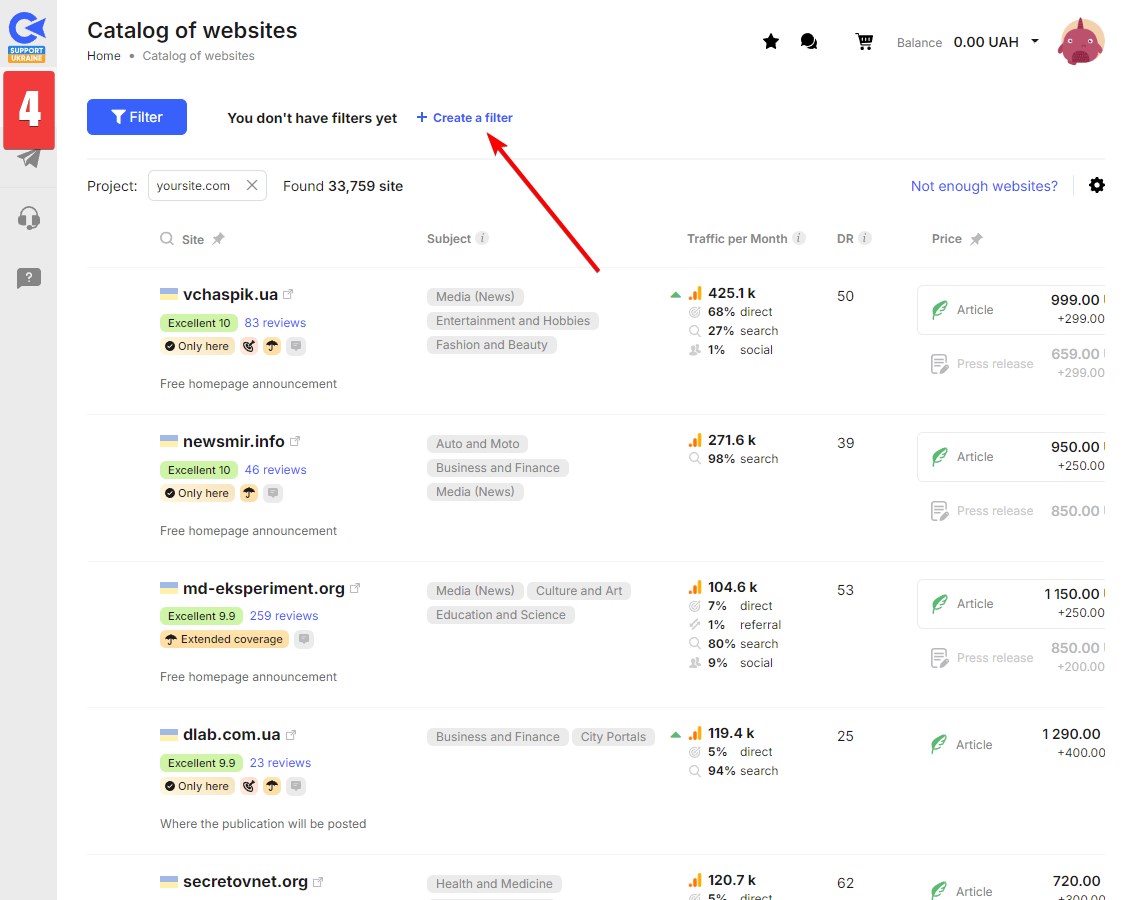Open the chat messages icon
This screenshot has height=900, width=1131.
click(809, 42)
